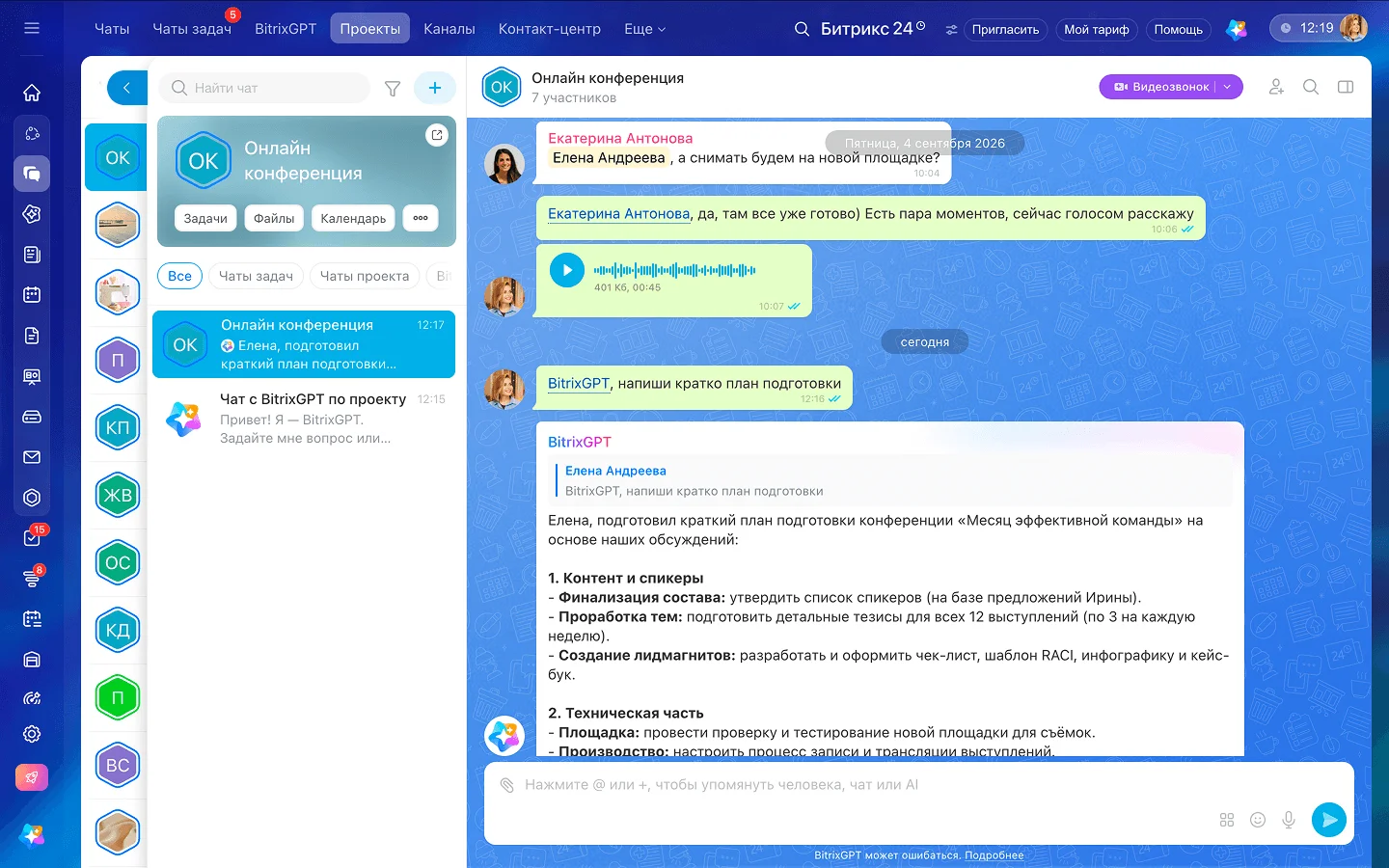
Task: Send message with the arrow button
Action: tap(1329, 820)
